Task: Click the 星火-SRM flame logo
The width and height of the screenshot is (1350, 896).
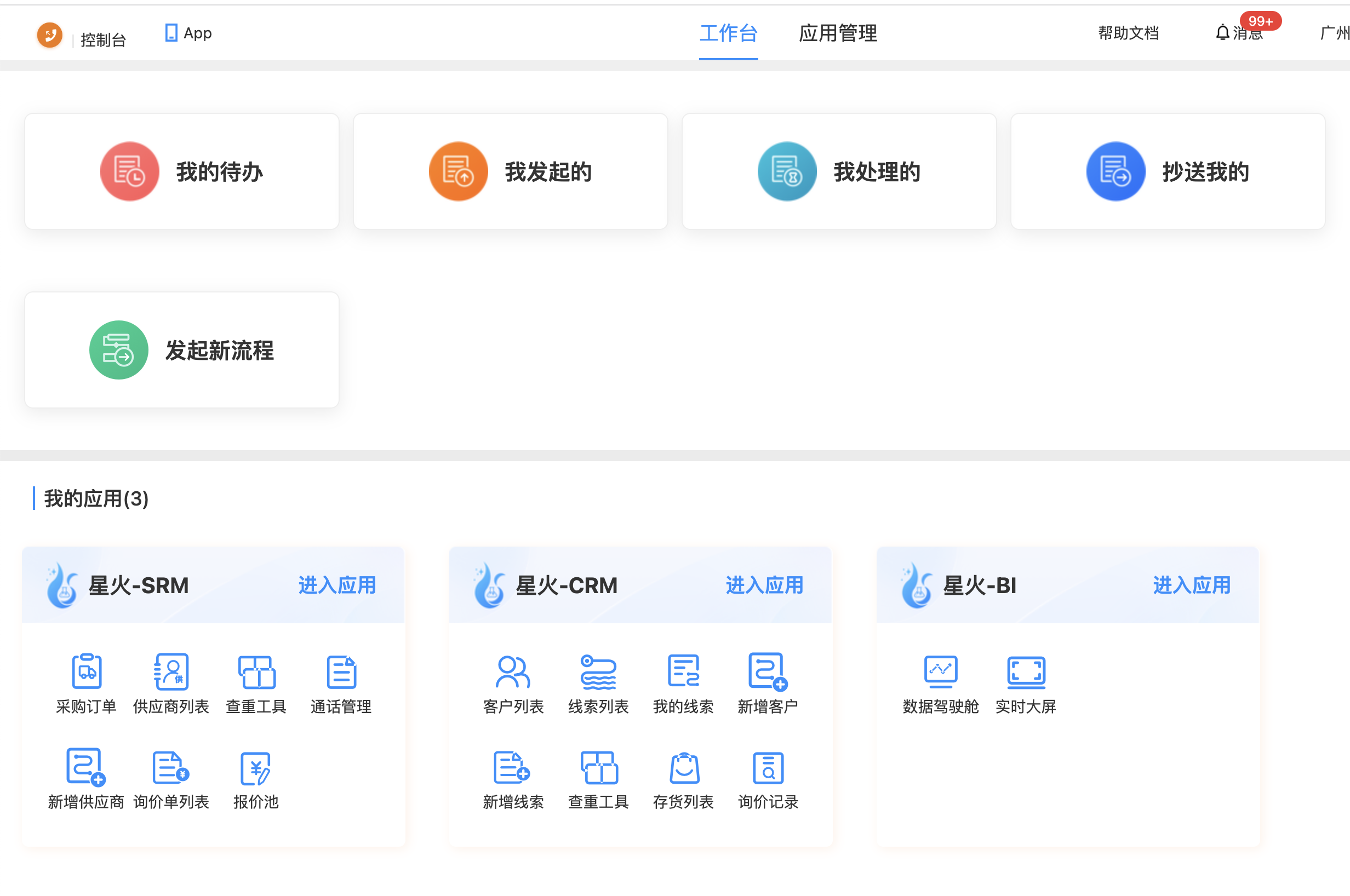Action: tap(62, 585)
